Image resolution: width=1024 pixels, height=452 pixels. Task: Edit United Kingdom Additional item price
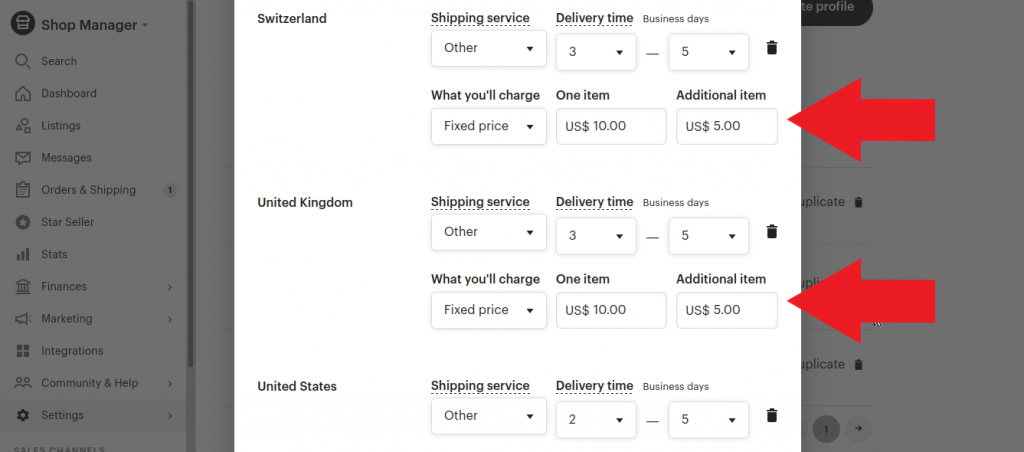727,310
